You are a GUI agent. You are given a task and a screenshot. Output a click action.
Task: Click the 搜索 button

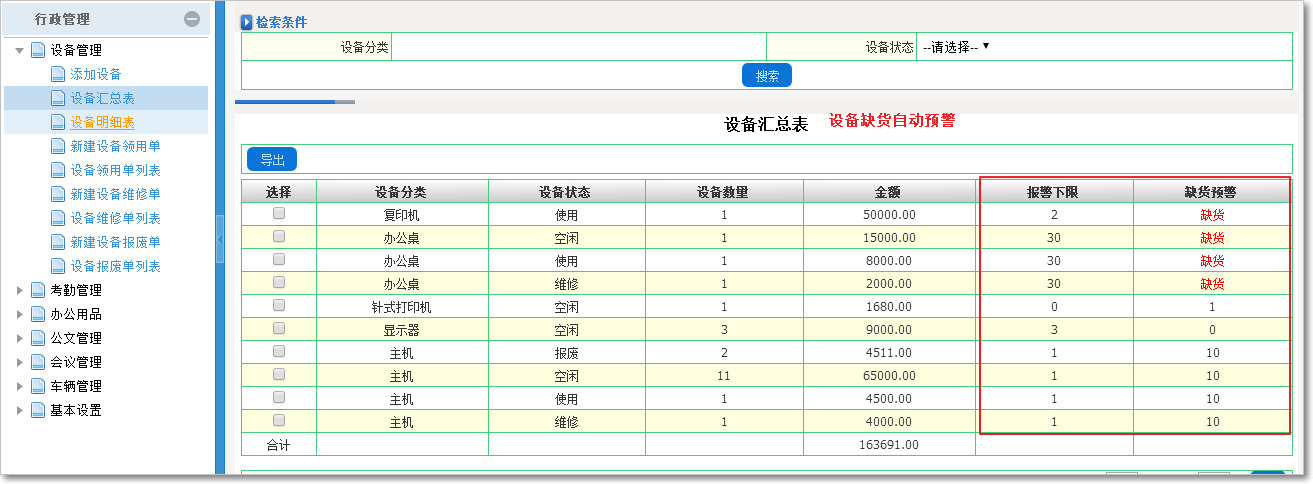click(767, 75)
